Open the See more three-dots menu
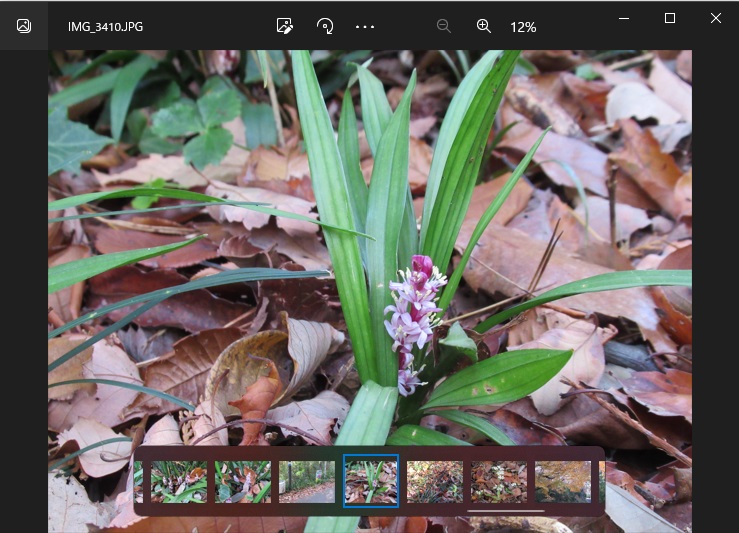This screenshot has width=739, height=533. [x=365, y=26]
